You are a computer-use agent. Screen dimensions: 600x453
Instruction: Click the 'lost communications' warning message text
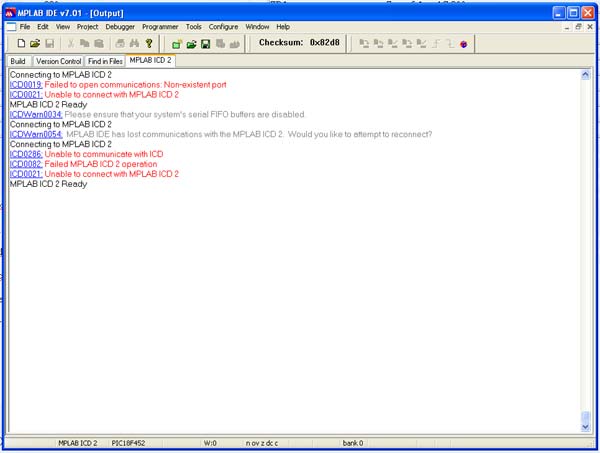[249, 135]
